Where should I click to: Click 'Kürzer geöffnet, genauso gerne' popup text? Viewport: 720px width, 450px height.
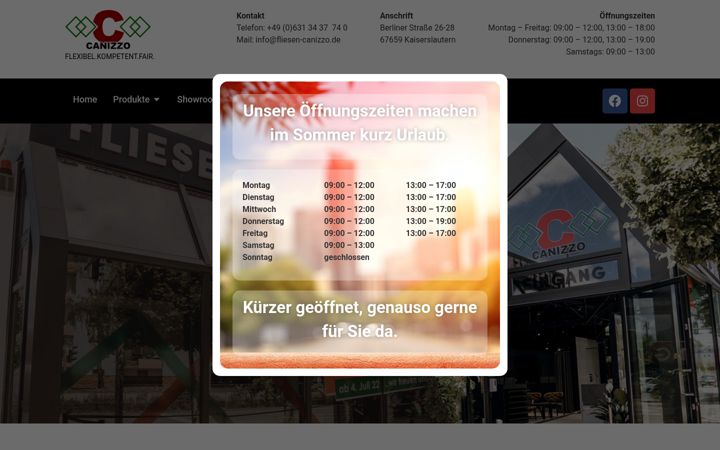coord(360,308)
